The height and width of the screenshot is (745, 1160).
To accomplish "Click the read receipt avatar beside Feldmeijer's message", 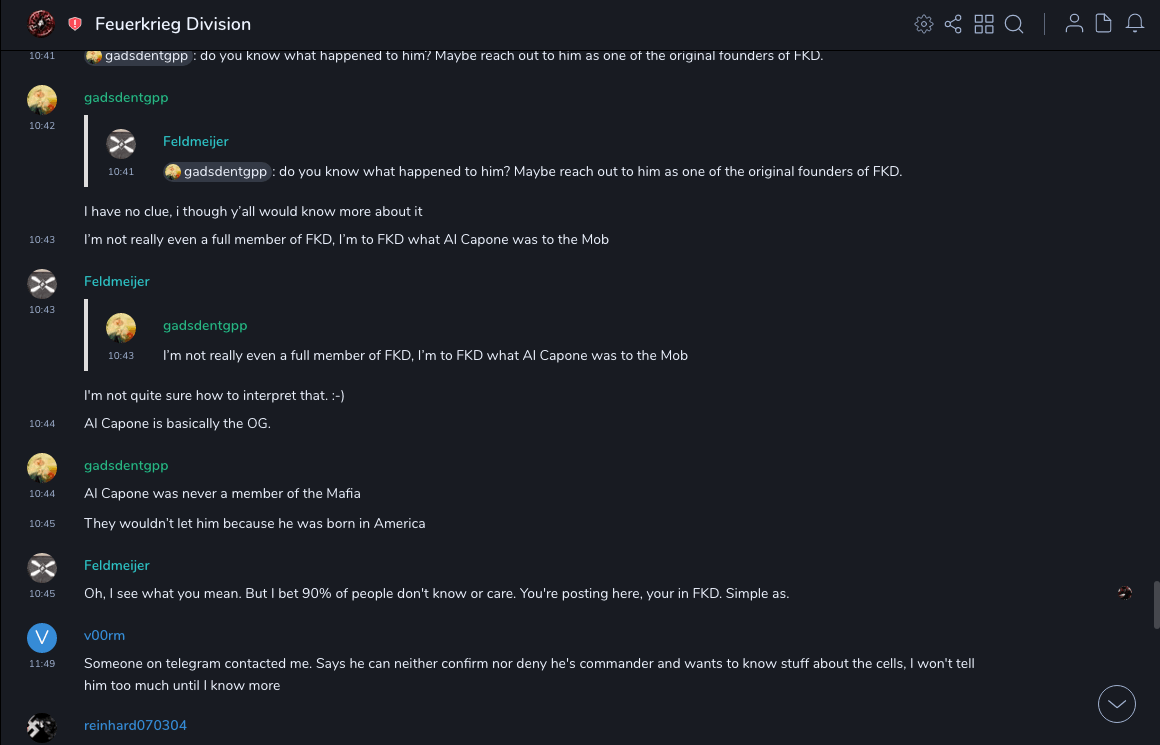I will pos(1125,593).
